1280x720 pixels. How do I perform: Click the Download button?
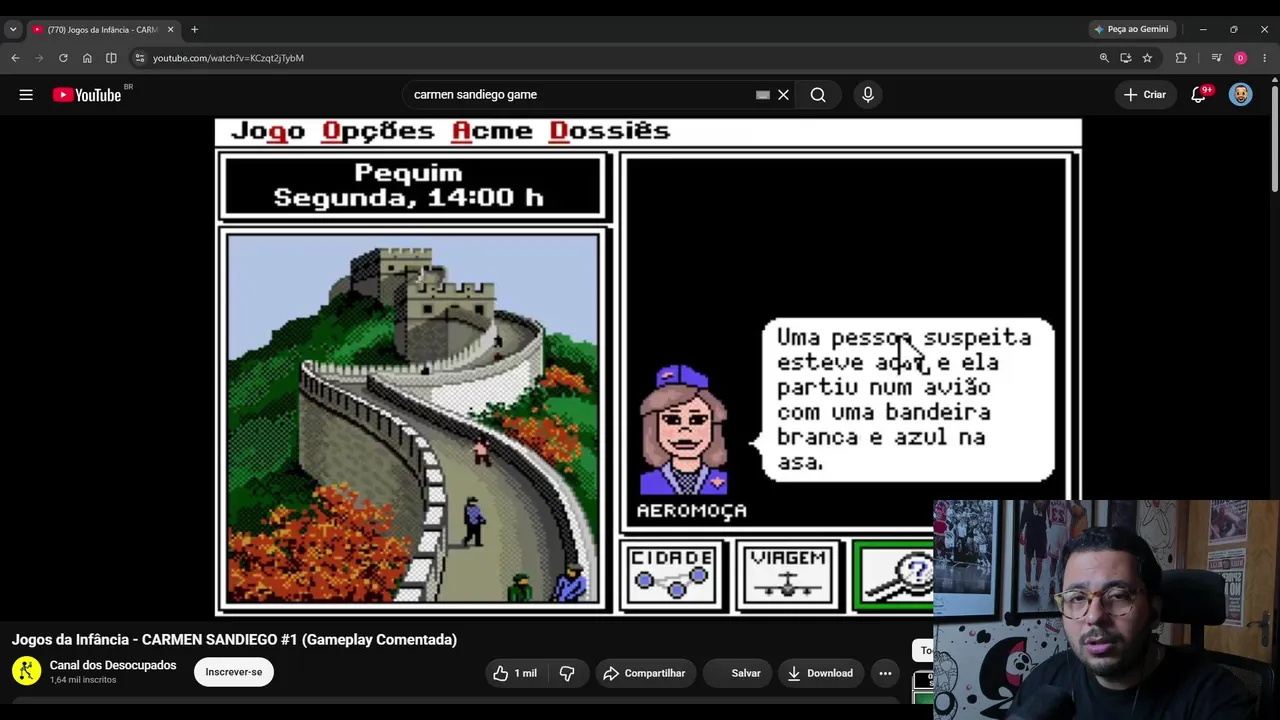tap(820, 674)
